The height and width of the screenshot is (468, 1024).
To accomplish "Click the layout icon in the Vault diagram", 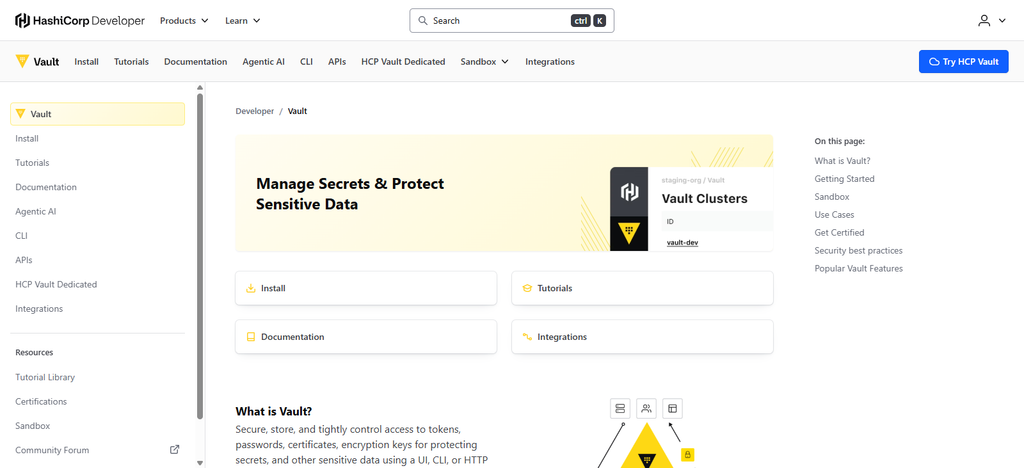I will pos(673,409).
